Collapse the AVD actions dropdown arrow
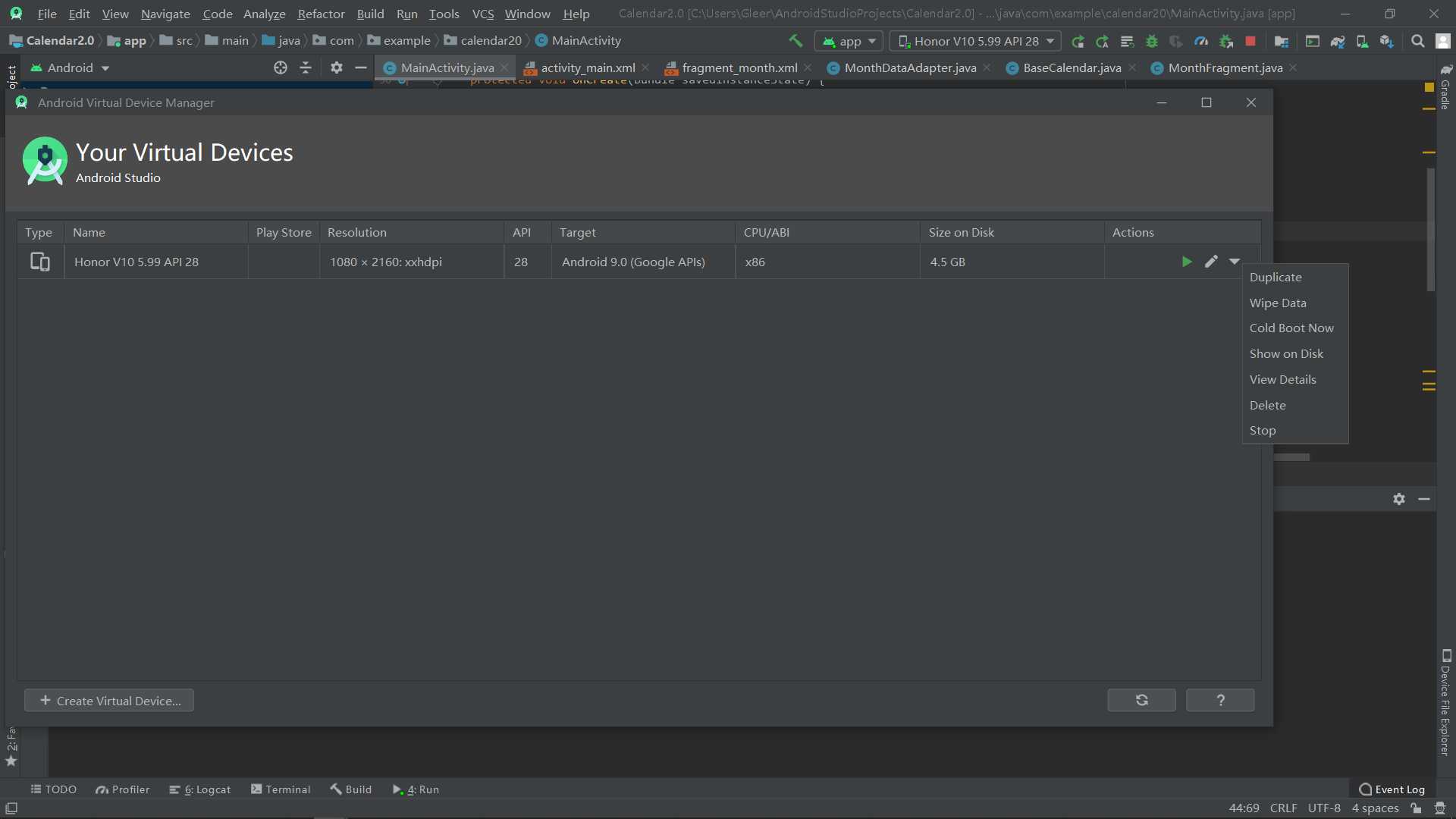 pyautogui.click(x=1235, y=262)
